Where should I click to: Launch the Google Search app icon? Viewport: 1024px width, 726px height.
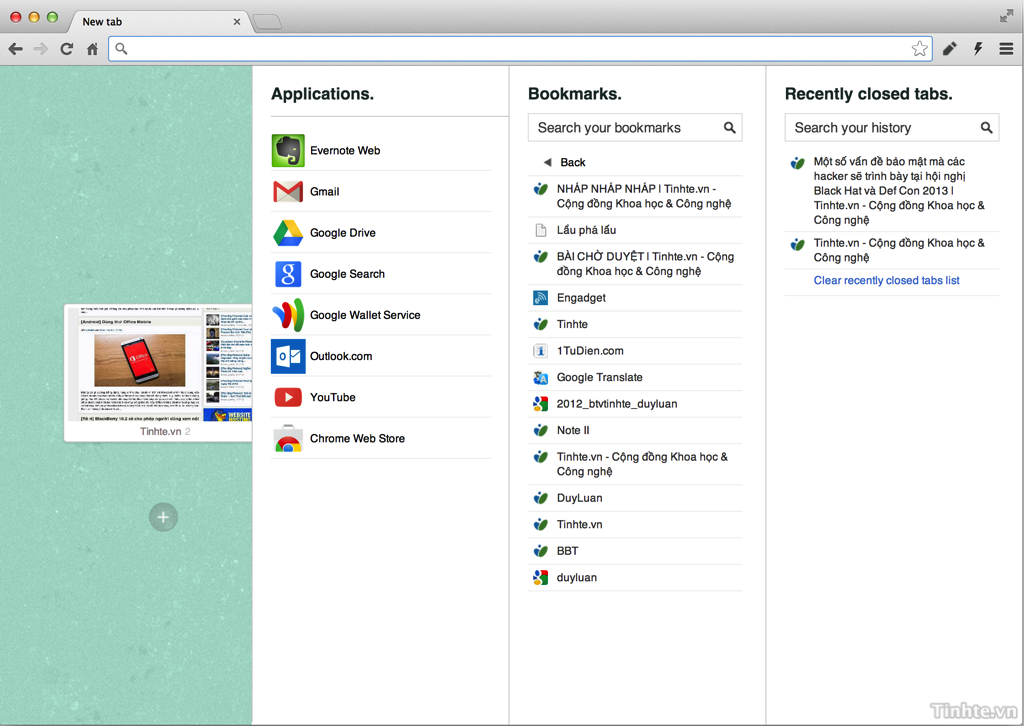[288, 274]
